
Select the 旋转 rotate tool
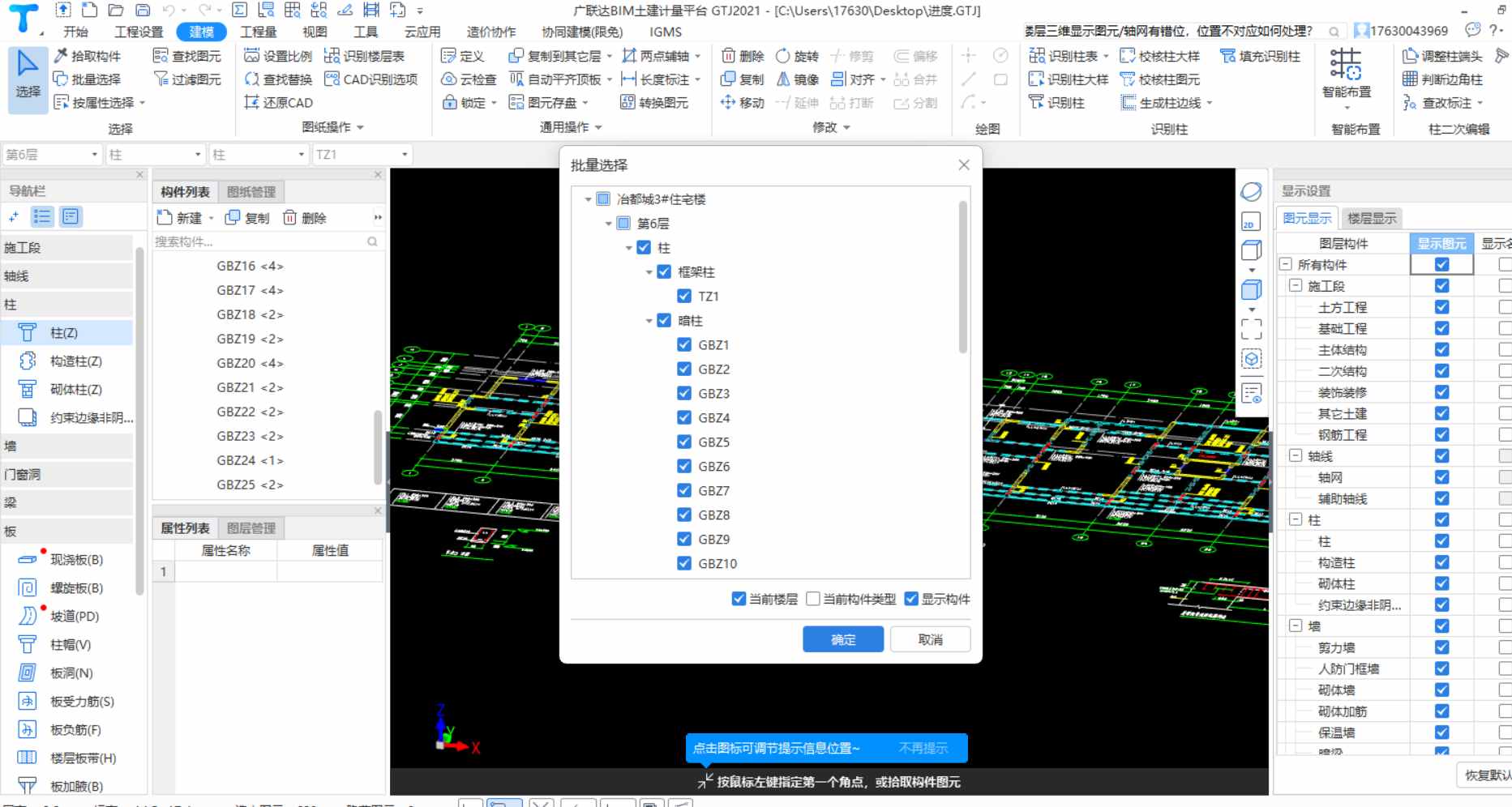tap(797, 56)
